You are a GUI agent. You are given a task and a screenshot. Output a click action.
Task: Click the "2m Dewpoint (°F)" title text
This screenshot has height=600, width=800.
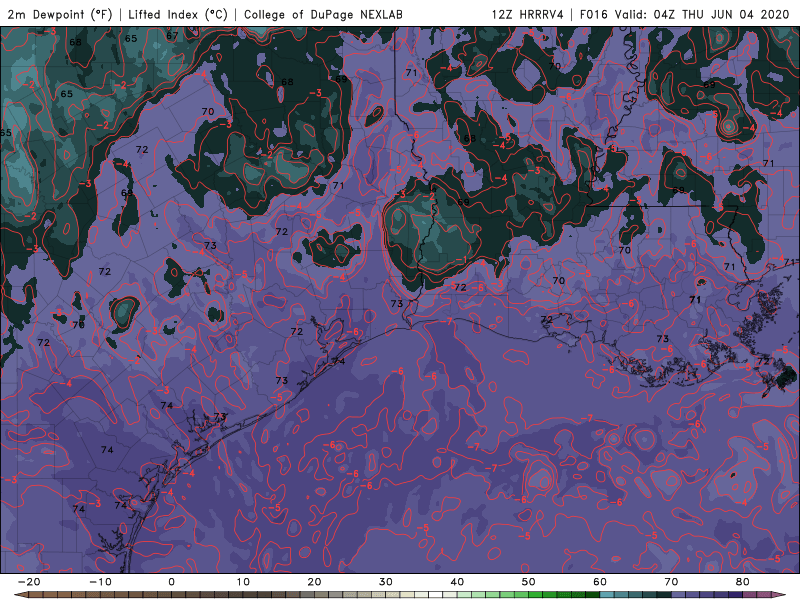pos(59,14)
